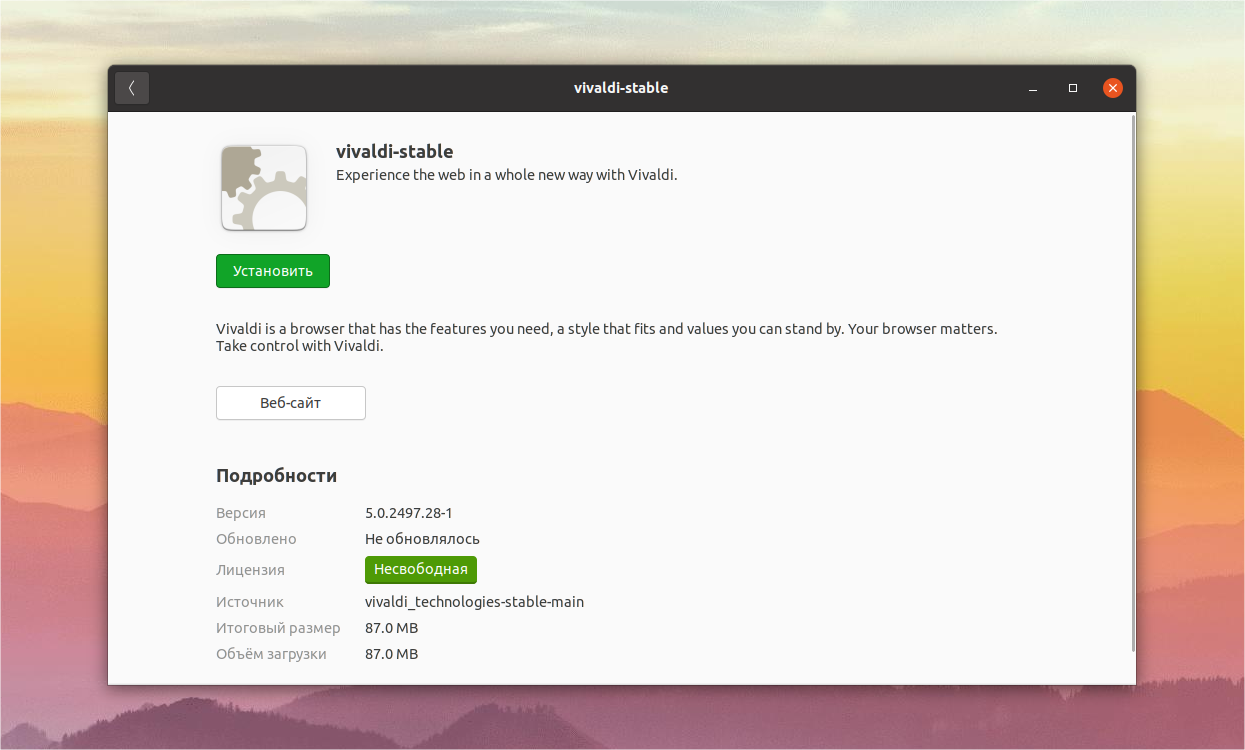Image resolution: width=1245 pixels, height=750 pixels.
Task: Click the Несвободная license badge
Action: coord(421,570)
